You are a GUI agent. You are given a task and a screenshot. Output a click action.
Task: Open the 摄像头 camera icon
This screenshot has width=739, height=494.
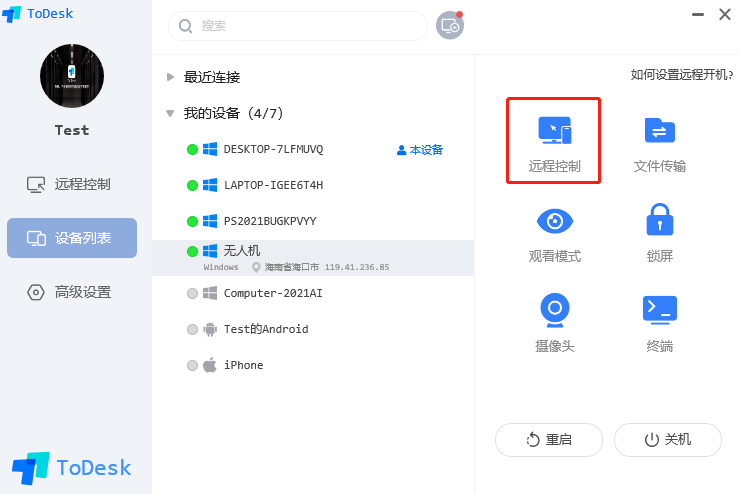click(555, 310)
